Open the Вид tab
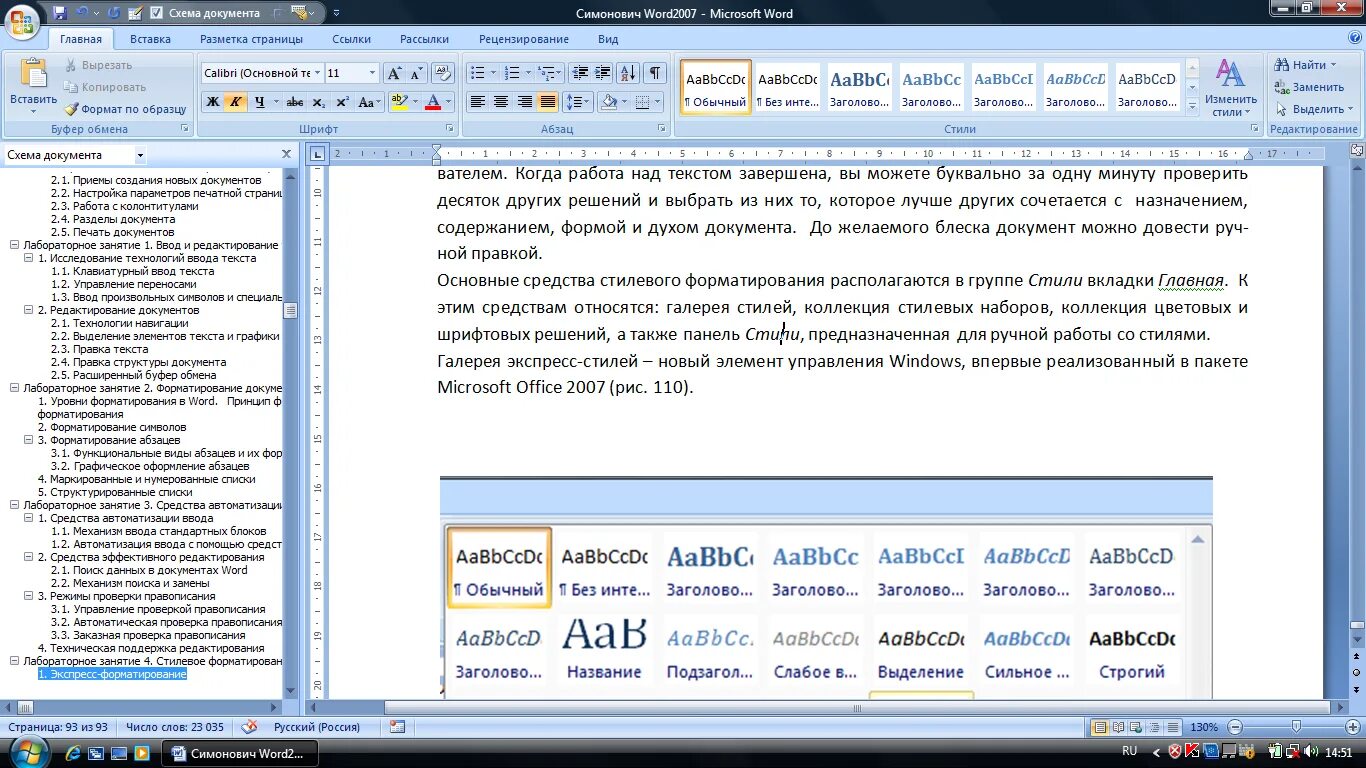The image size is (1366, 768). click(x=608, y=39)
